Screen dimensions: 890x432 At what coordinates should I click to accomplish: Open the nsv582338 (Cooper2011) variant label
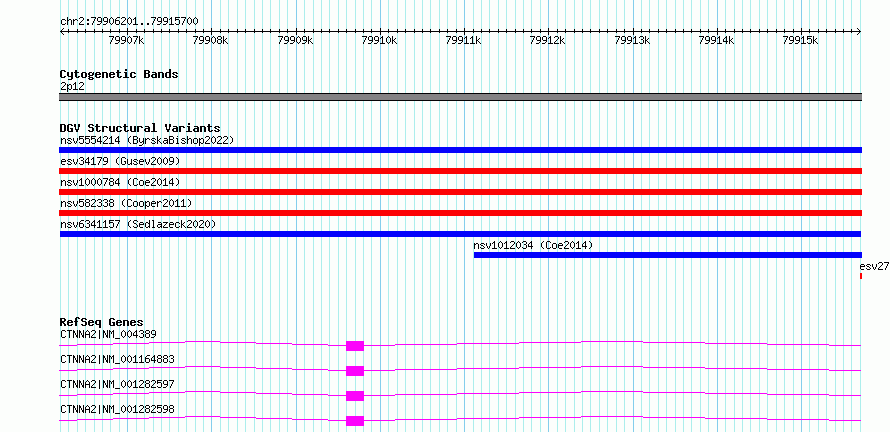click(x=126, y=203)
